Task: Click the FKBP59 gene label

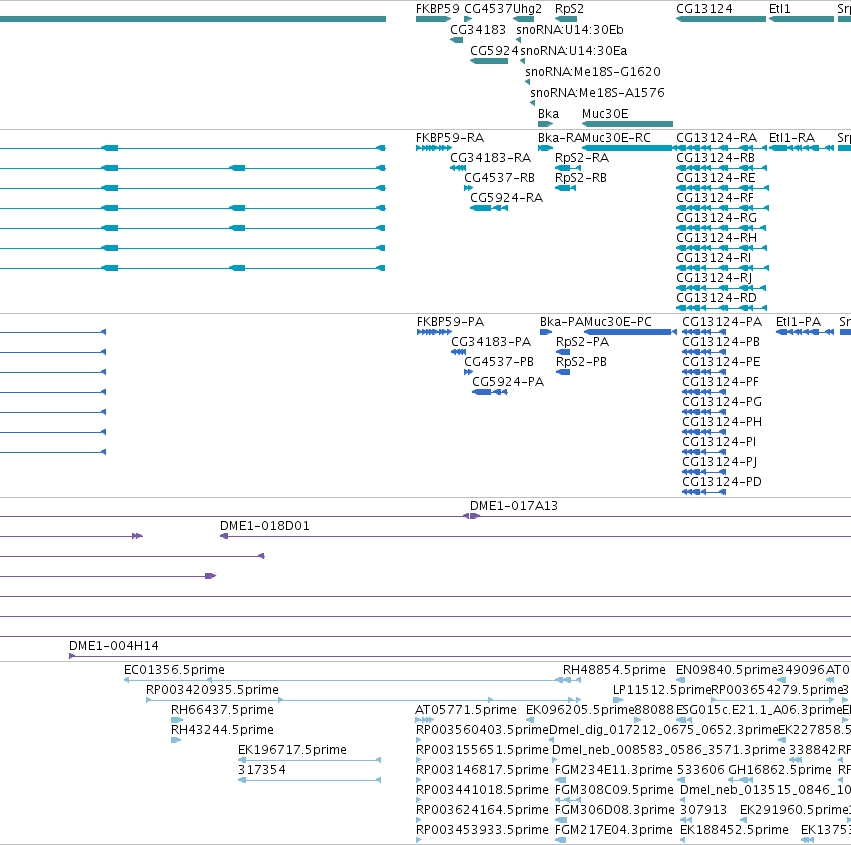Action: click(x=437, y=9)
